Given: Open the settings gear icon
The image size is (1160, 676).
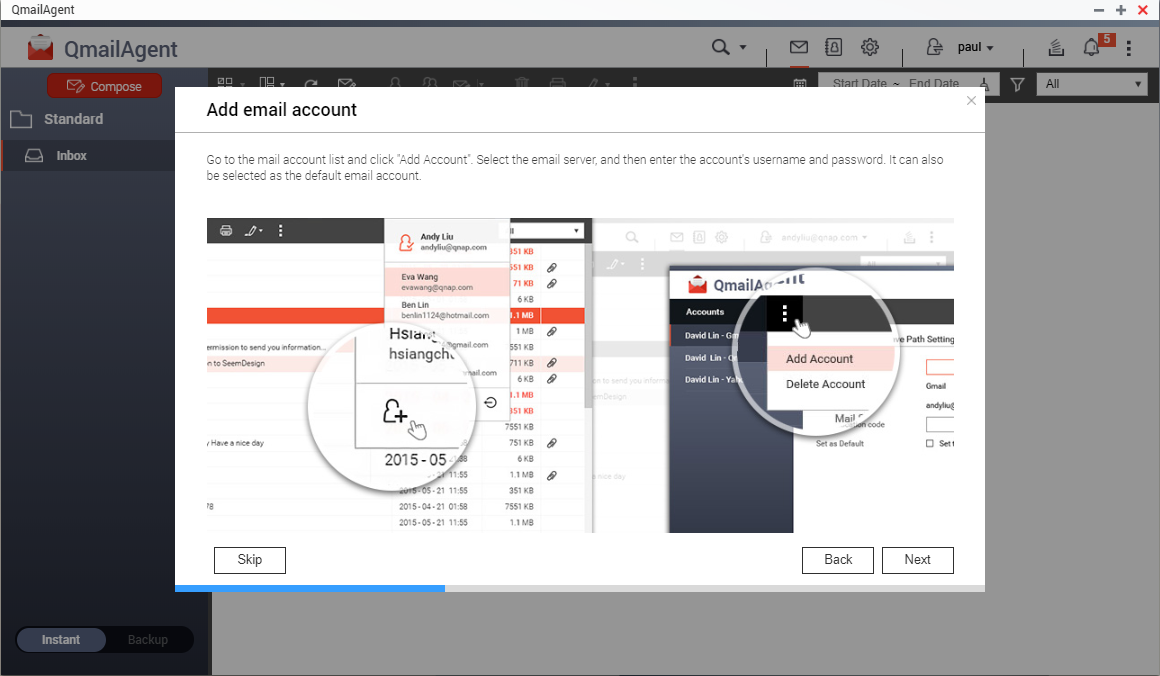Looking at the screenshot, I should pyautogui.click(x=870, y=47).
